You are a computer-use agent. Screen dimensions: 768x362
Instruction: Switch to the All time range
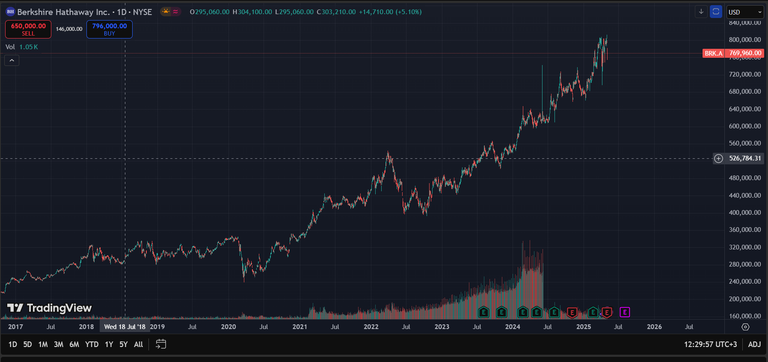tap(139, 344)
